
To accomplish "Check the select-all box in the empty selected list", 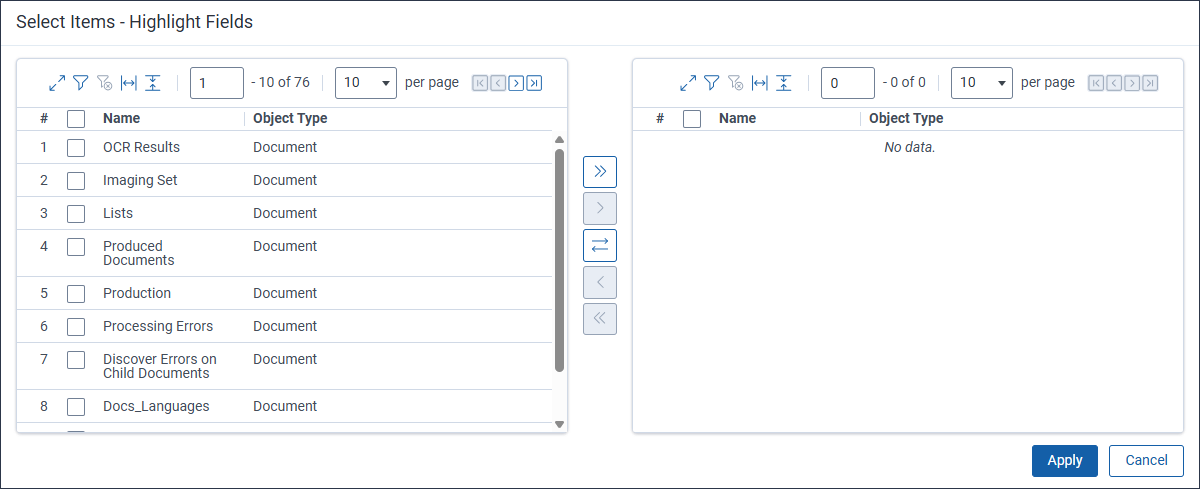I will pyautogui.click(x=692, y=119).
